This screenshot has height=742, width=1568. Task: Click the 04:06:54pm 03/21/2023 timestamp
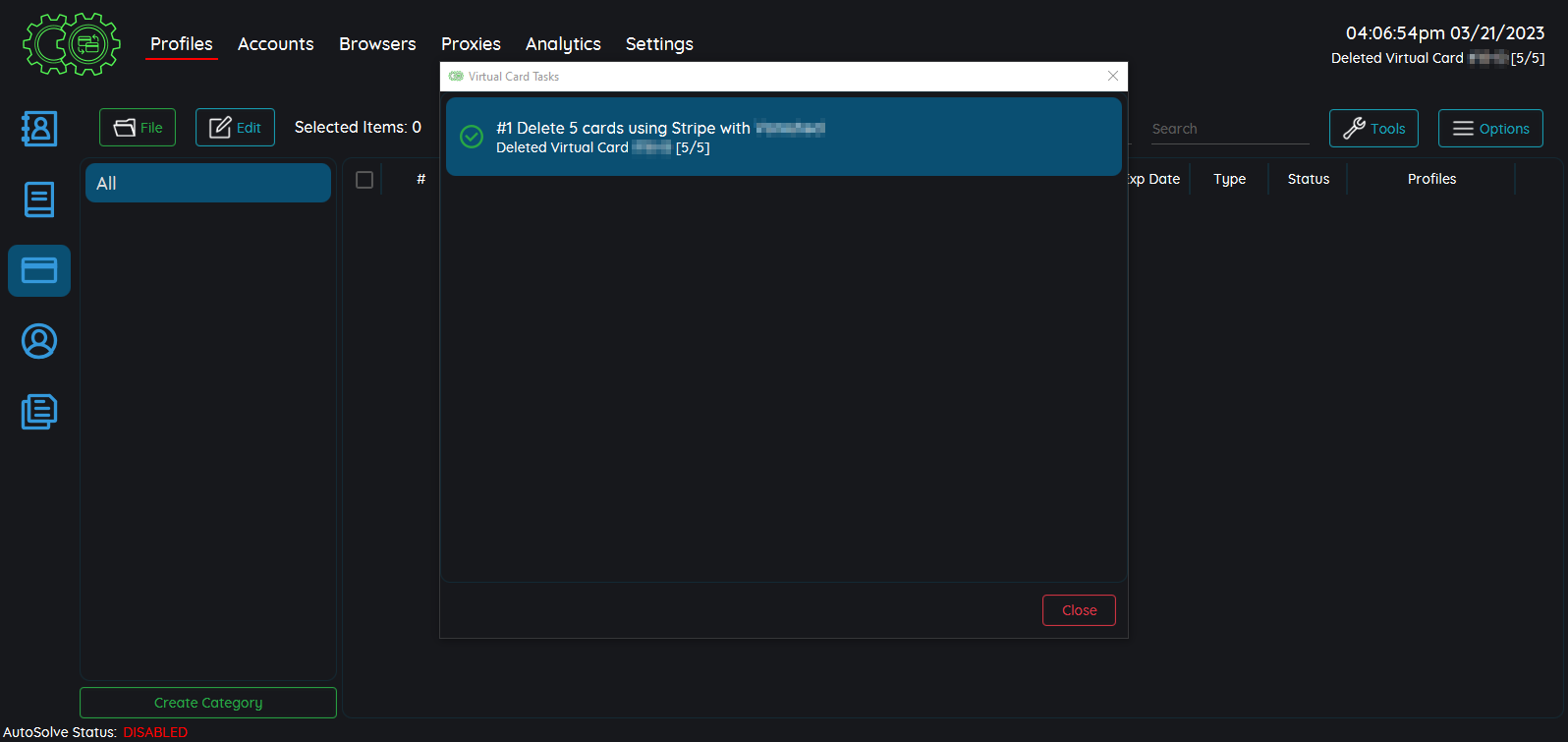point(1445,33)
